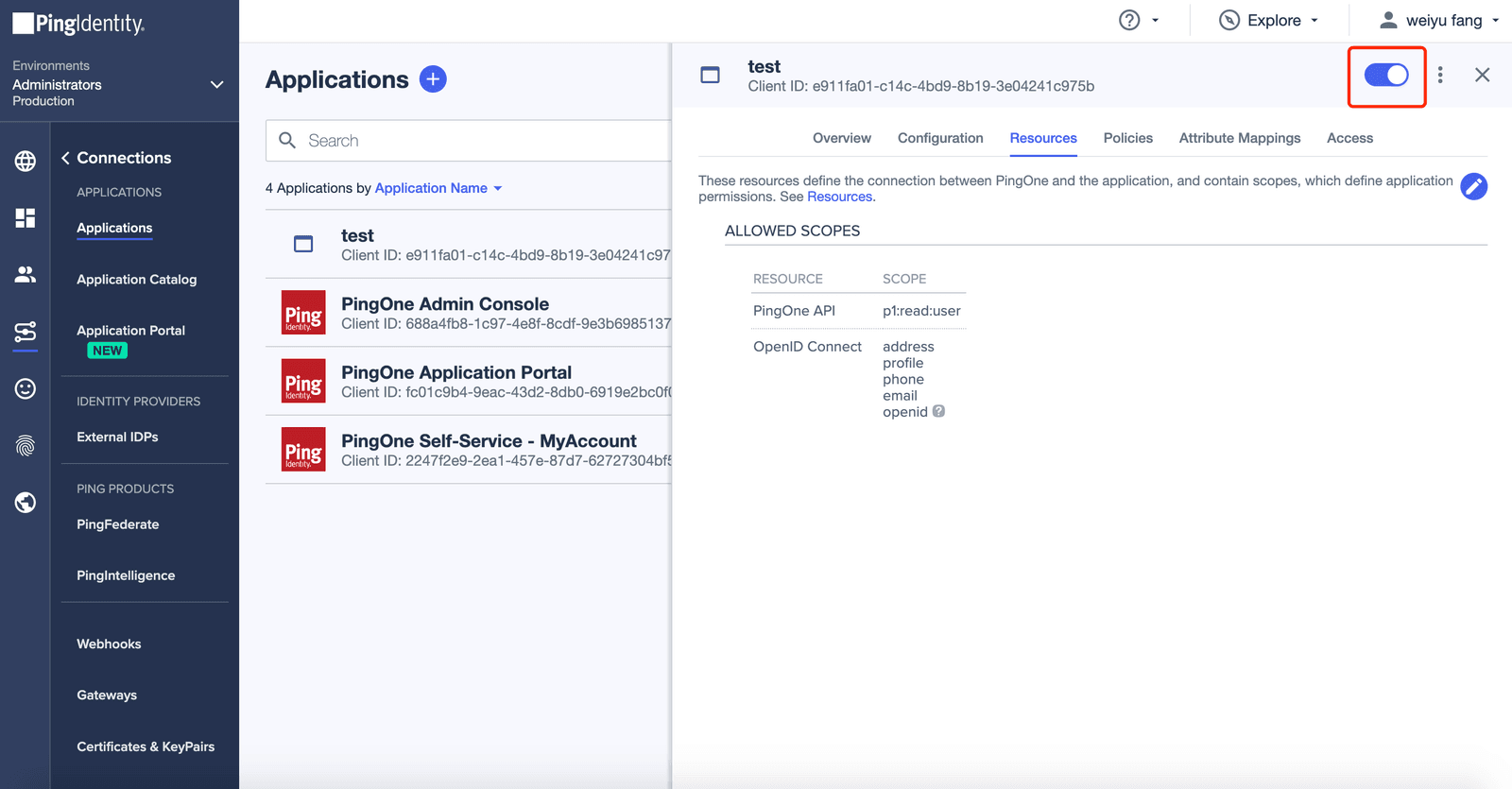Click the address scope entry
The image size is (1512, 789).
[x=908, y=347]
